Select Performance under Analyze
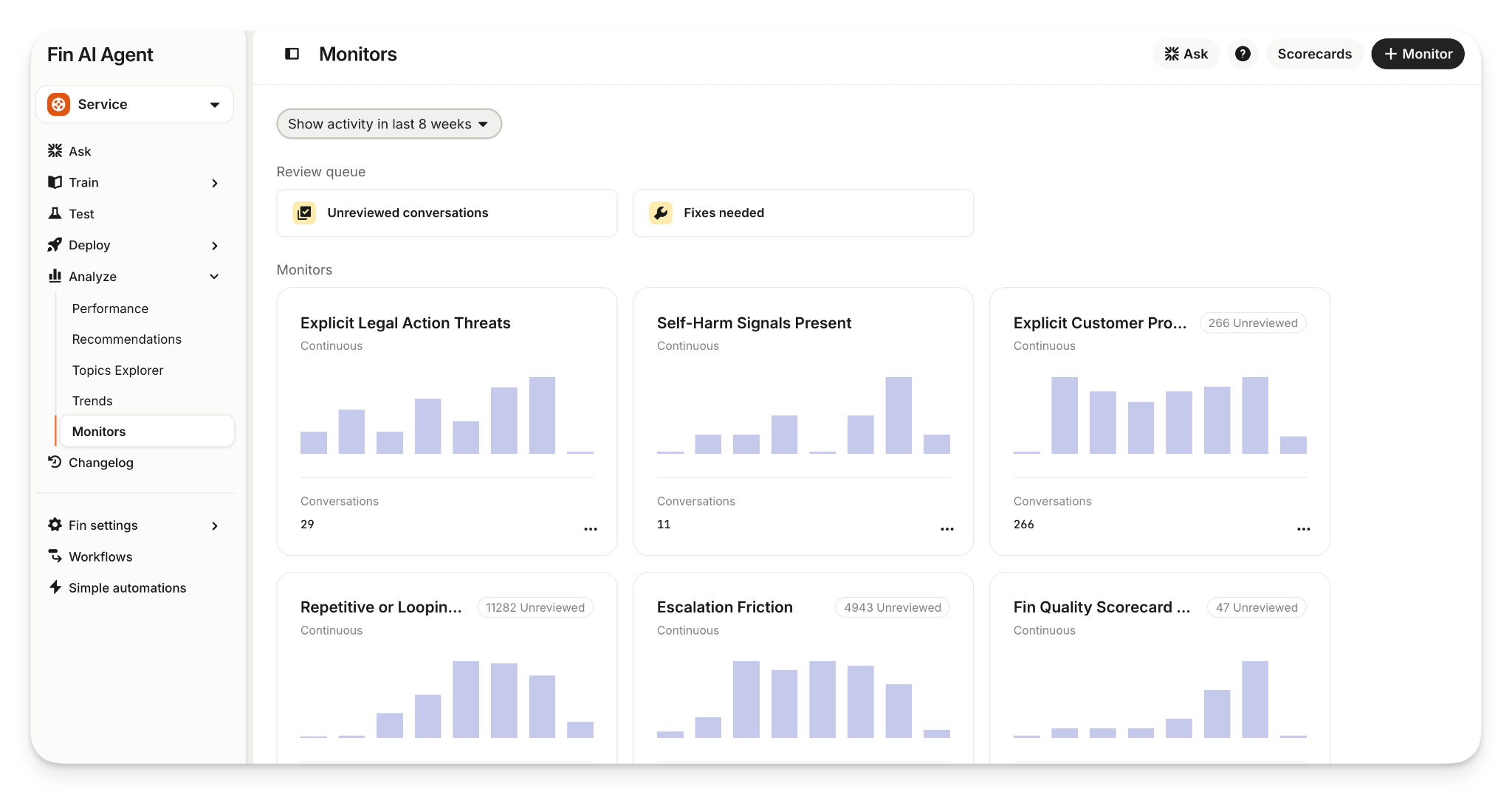This screenshot has height=794, width=1512. [x=110, y=308]
